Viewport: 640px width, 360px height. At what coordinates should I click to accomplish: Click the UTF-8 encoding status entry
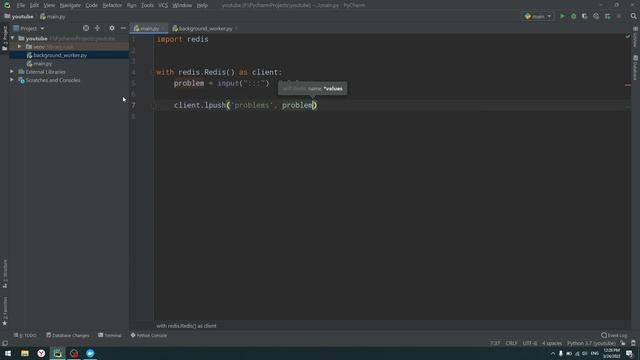(530, 343)
